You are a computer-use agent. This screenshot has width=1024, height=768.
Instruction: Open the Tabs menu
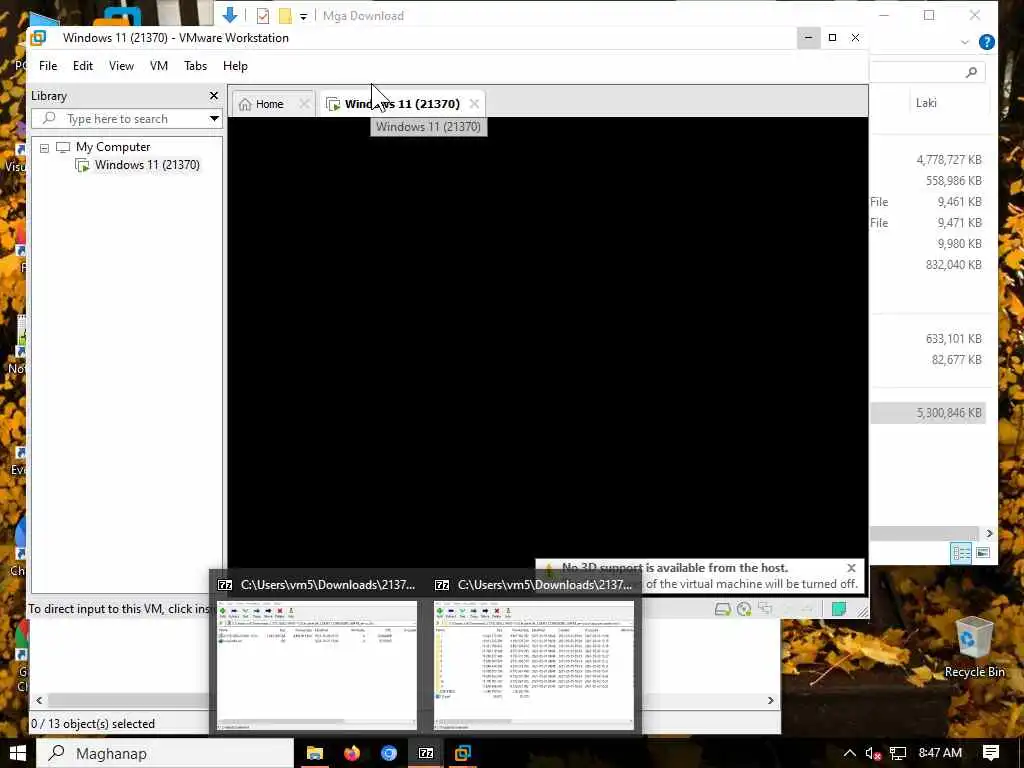pyautogui.click(x=195, y=66)
